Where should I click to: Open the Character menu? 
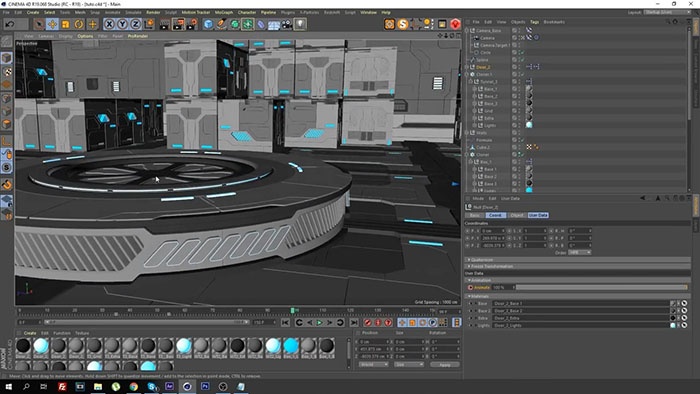[x=246, y=12]
